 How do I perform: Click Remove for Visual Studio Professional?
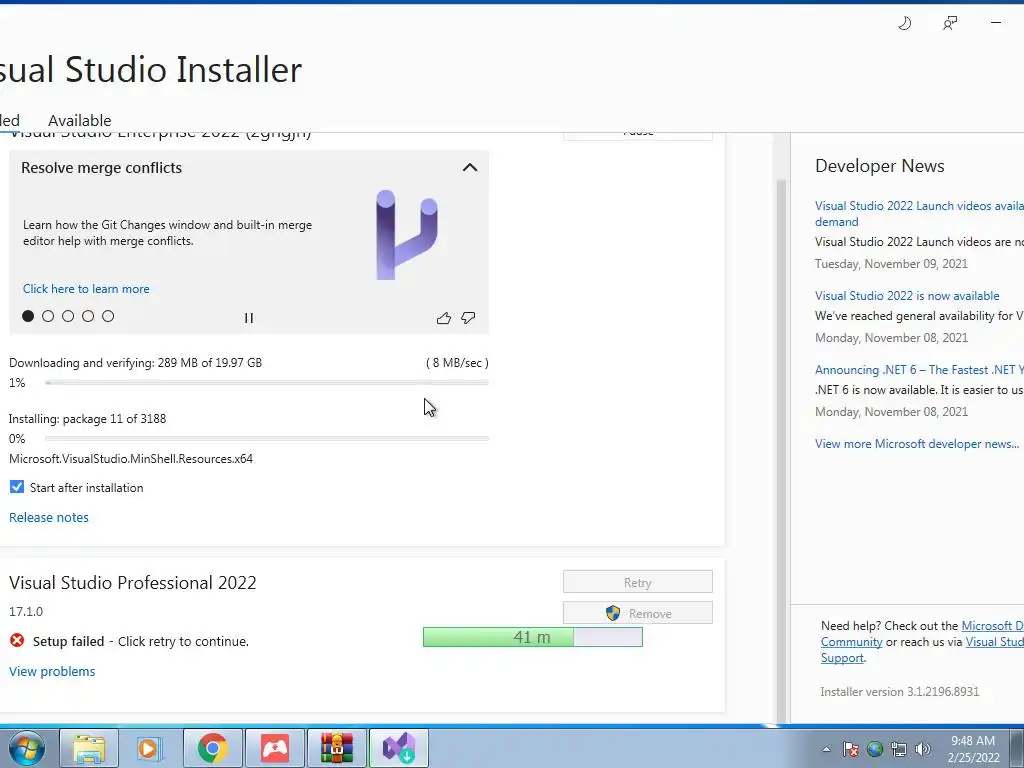tap(637, 613)
